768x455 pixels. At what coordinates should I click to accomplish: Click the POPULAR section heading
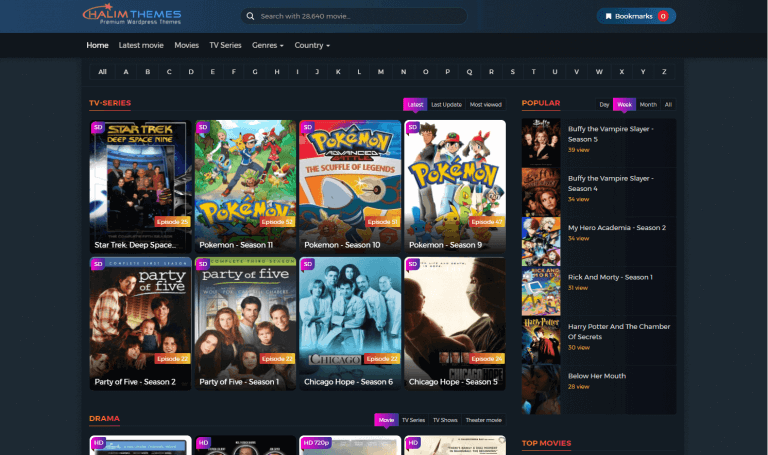[x=541, y=103]
